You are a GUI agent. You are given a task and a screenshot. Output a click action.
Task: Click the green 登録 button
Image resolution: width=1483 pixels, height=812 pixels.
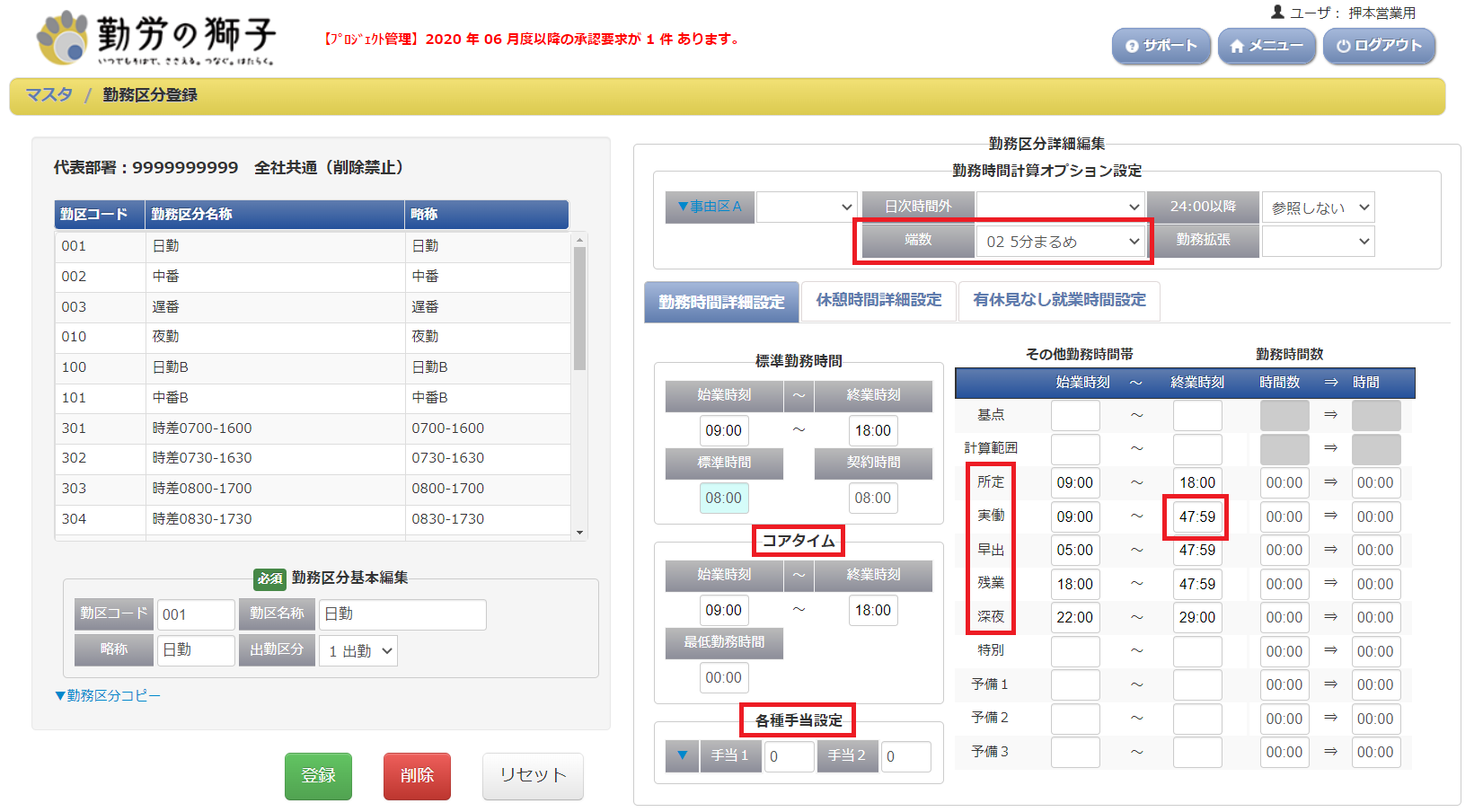(318, 776)
